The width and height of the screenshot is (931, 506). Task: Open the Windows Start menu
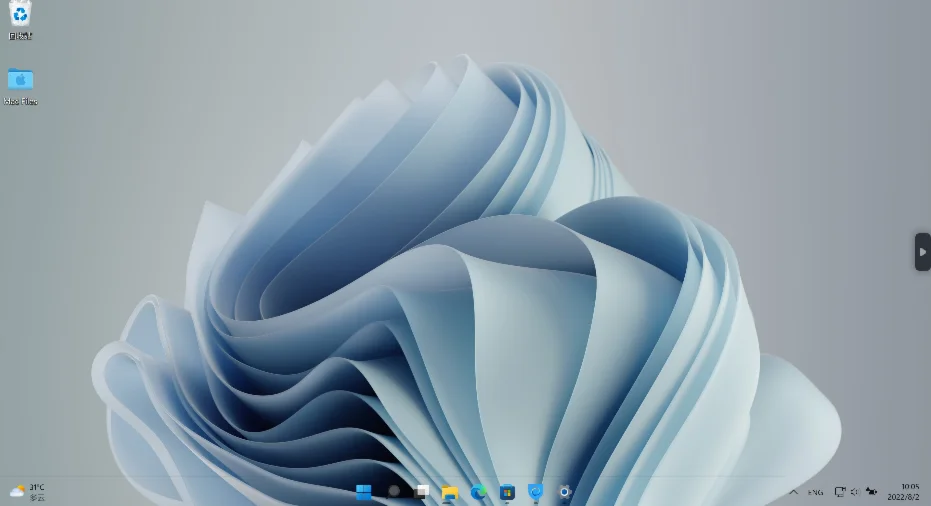[363, 492]
